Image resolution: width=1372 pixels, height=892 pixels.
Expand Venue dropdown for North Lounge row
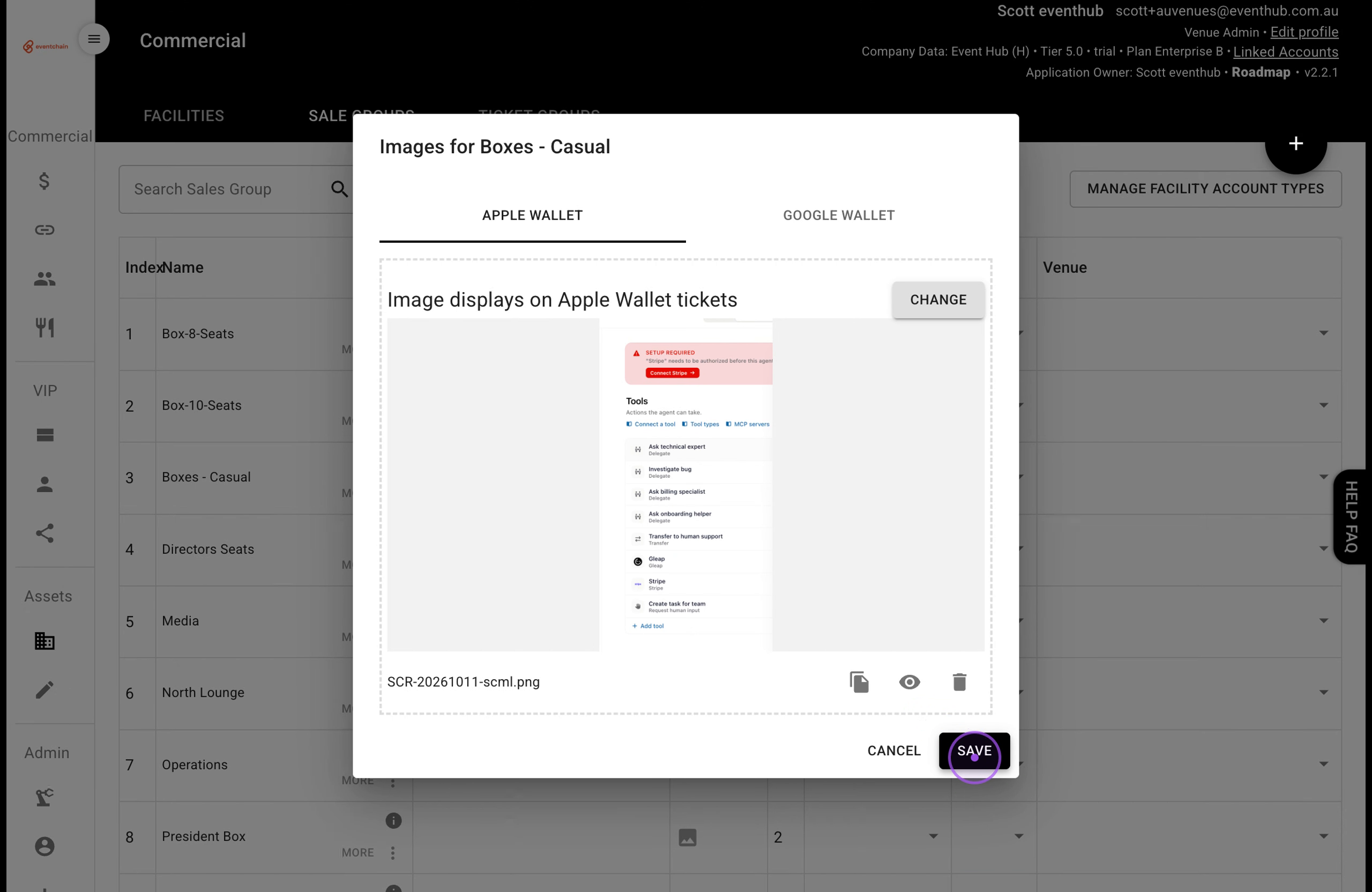coord(1324,693)
